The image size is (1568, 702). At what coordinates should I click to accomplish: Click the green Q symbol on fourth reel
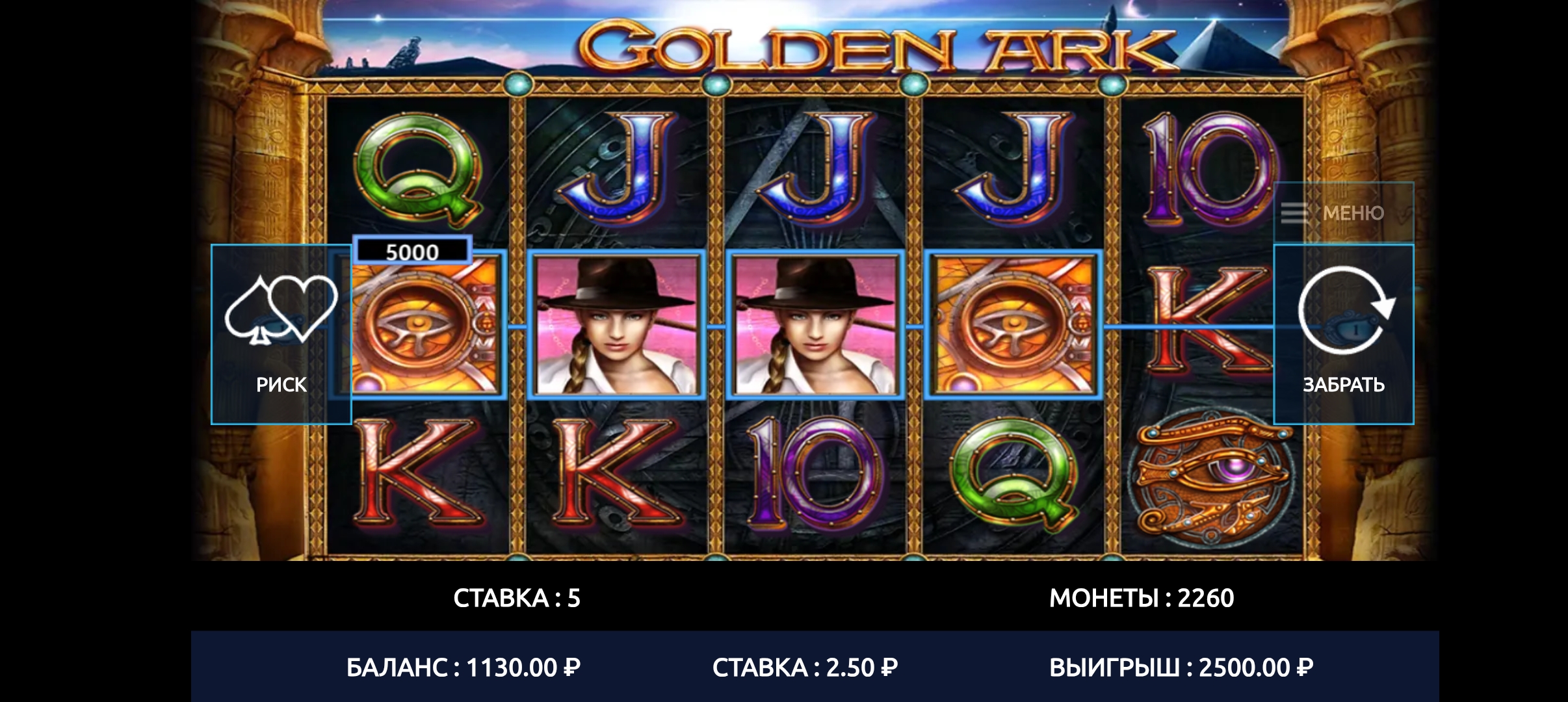point(1014,474)
